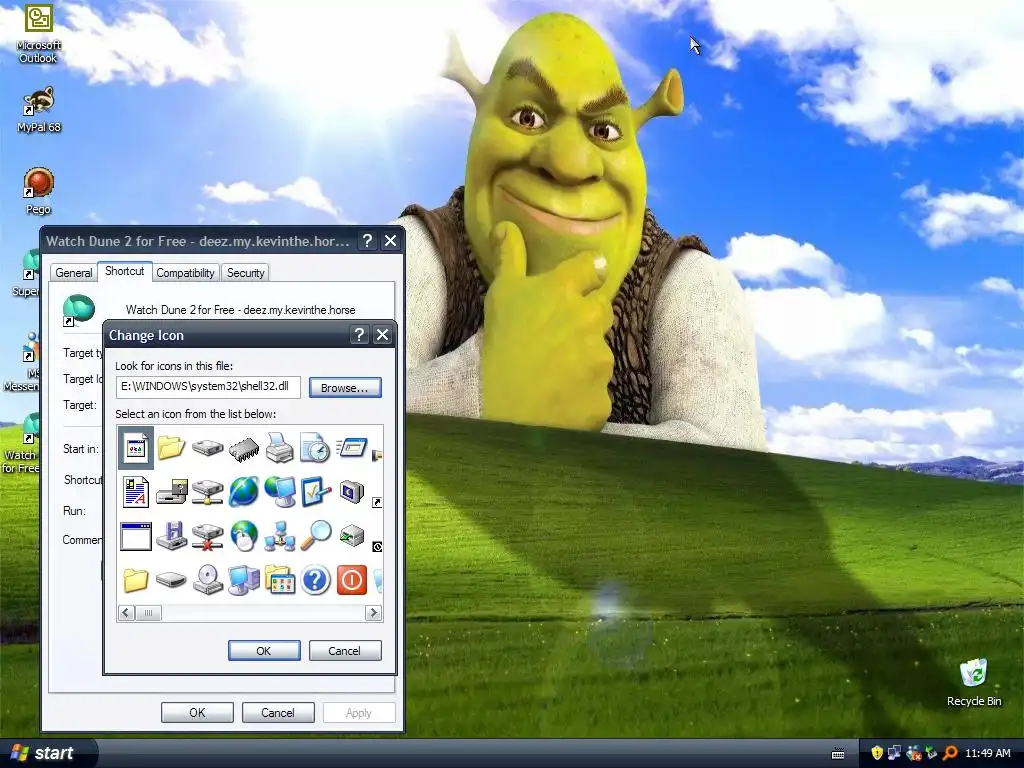Click the yellow security shield tray icon

tap(876, 753)
